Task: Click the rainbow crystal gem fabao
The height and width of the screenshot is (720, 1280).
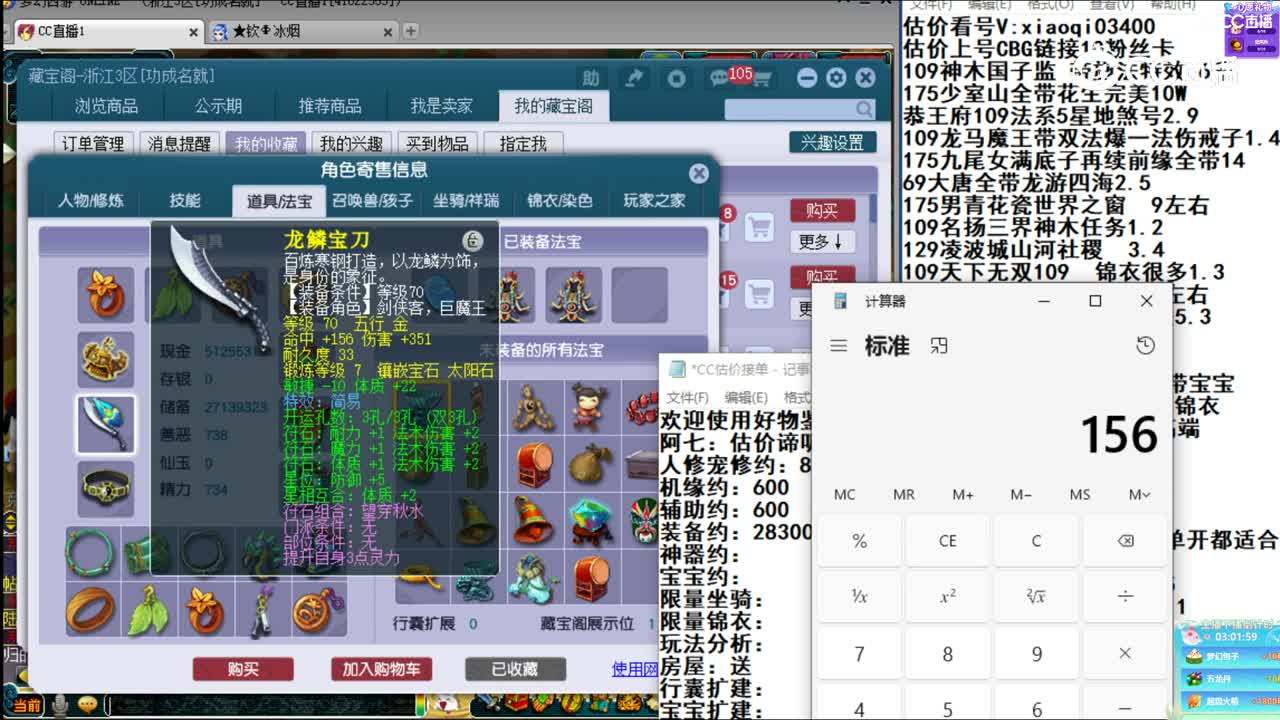Action: (x=591, y=521)
